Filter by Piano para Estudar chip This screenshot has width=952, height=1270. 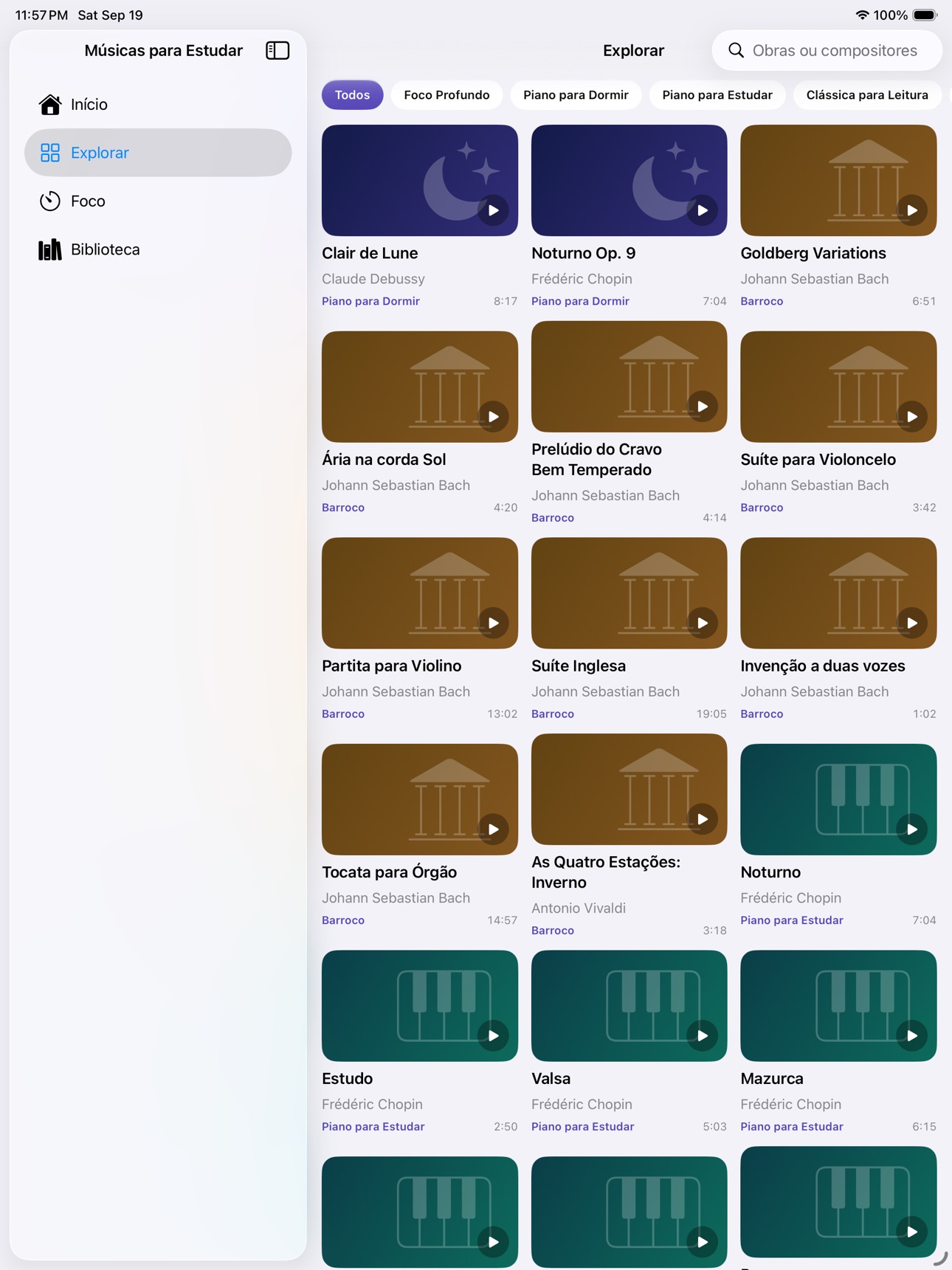717,94
